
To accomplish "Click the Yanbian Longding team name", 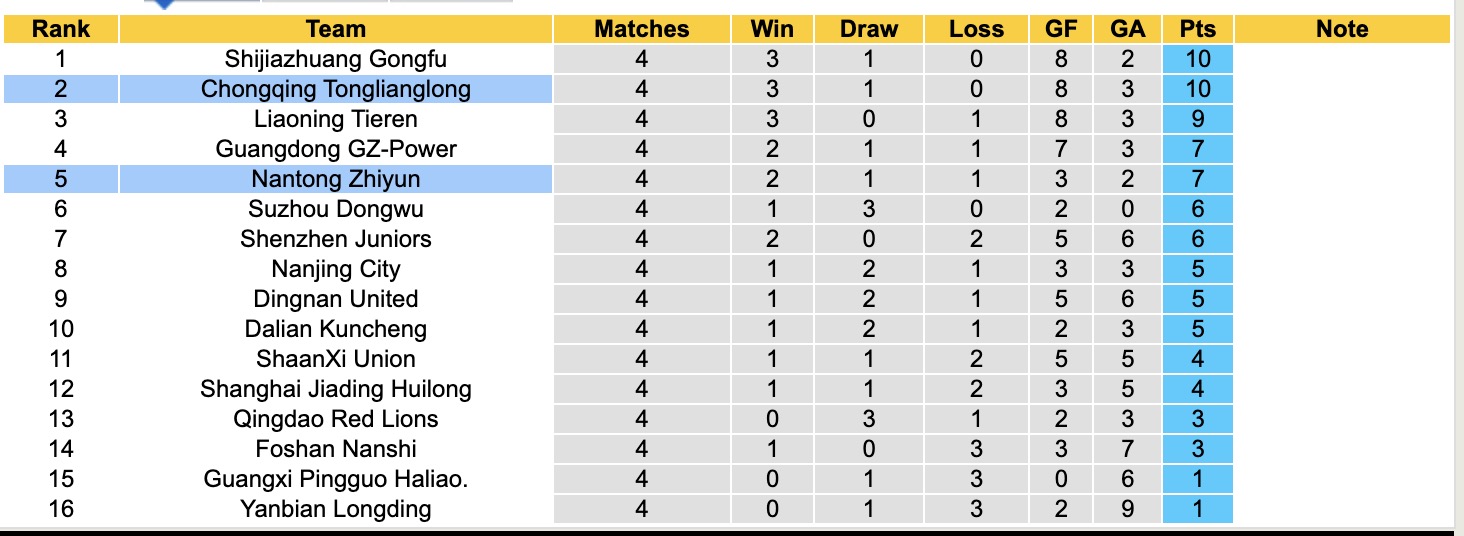I will click(335, 509).
